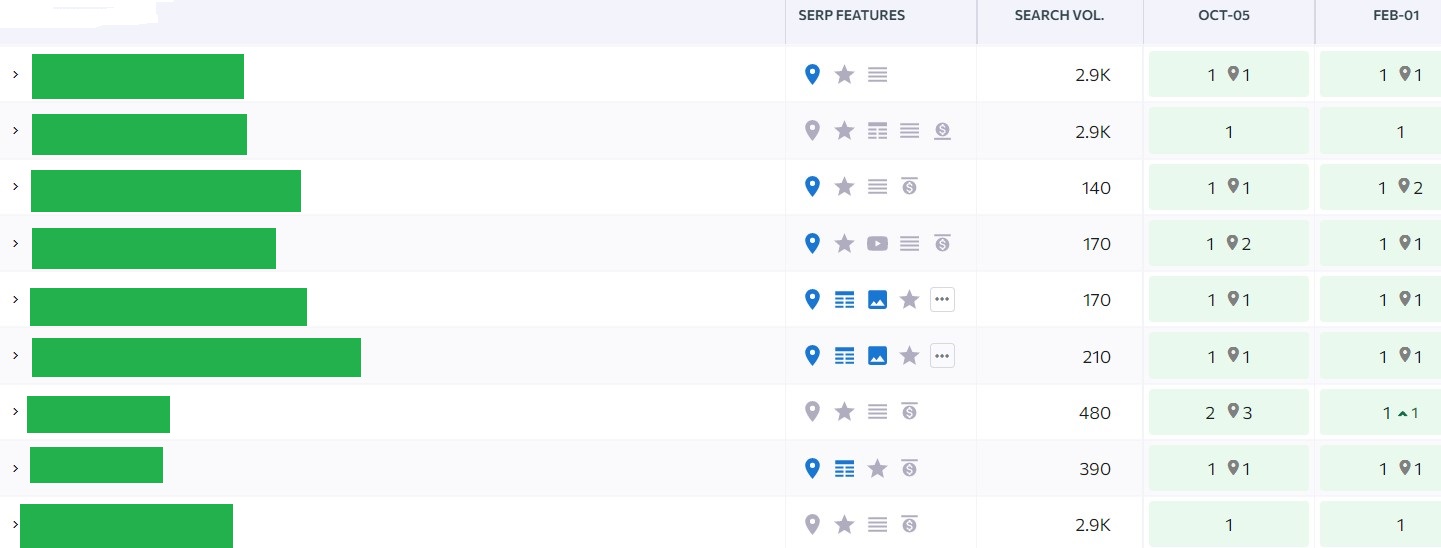Click the OCT-05 column header
This screenshot has height=548, width=1441.
[1224, 16]
